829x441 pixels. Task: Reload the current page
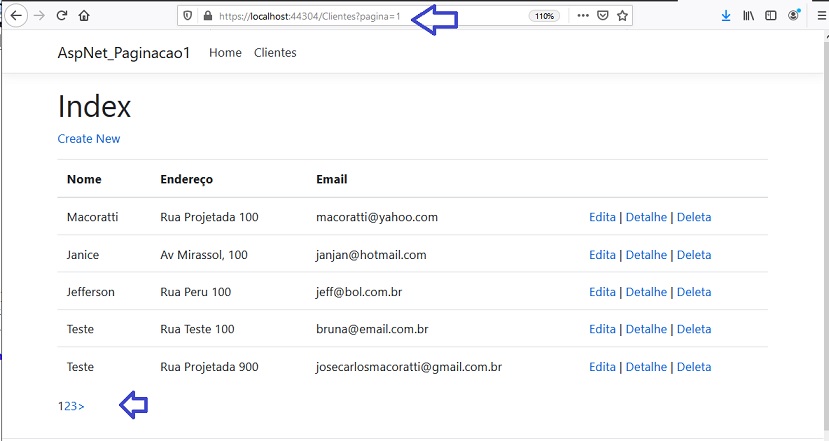point(62,15)
